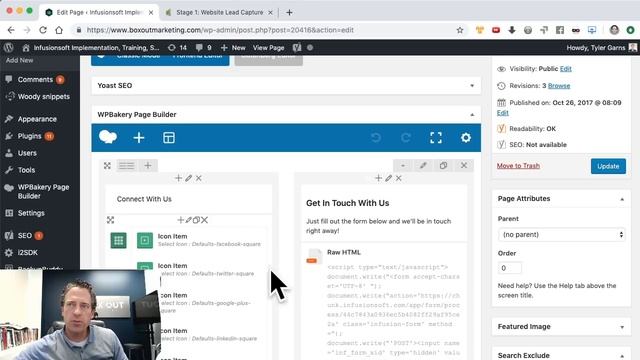This screenshot has height=360, width=640.
Task: Click the undo arrow in WPBakery toolbar
Action: pyautogui.click(x=376, y=138)
